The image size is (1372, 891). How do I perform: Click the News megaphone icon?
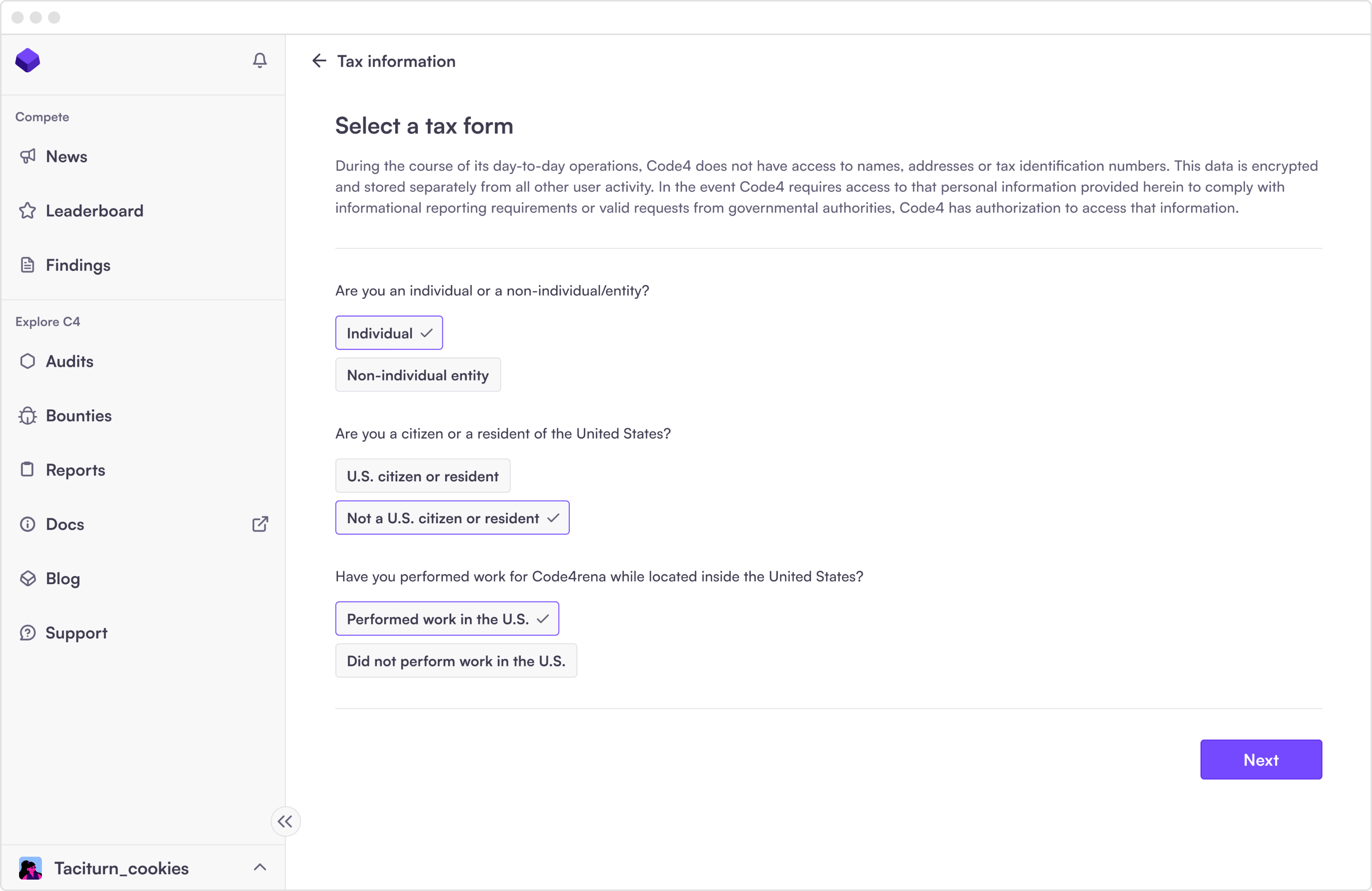(x=28, y=156)
